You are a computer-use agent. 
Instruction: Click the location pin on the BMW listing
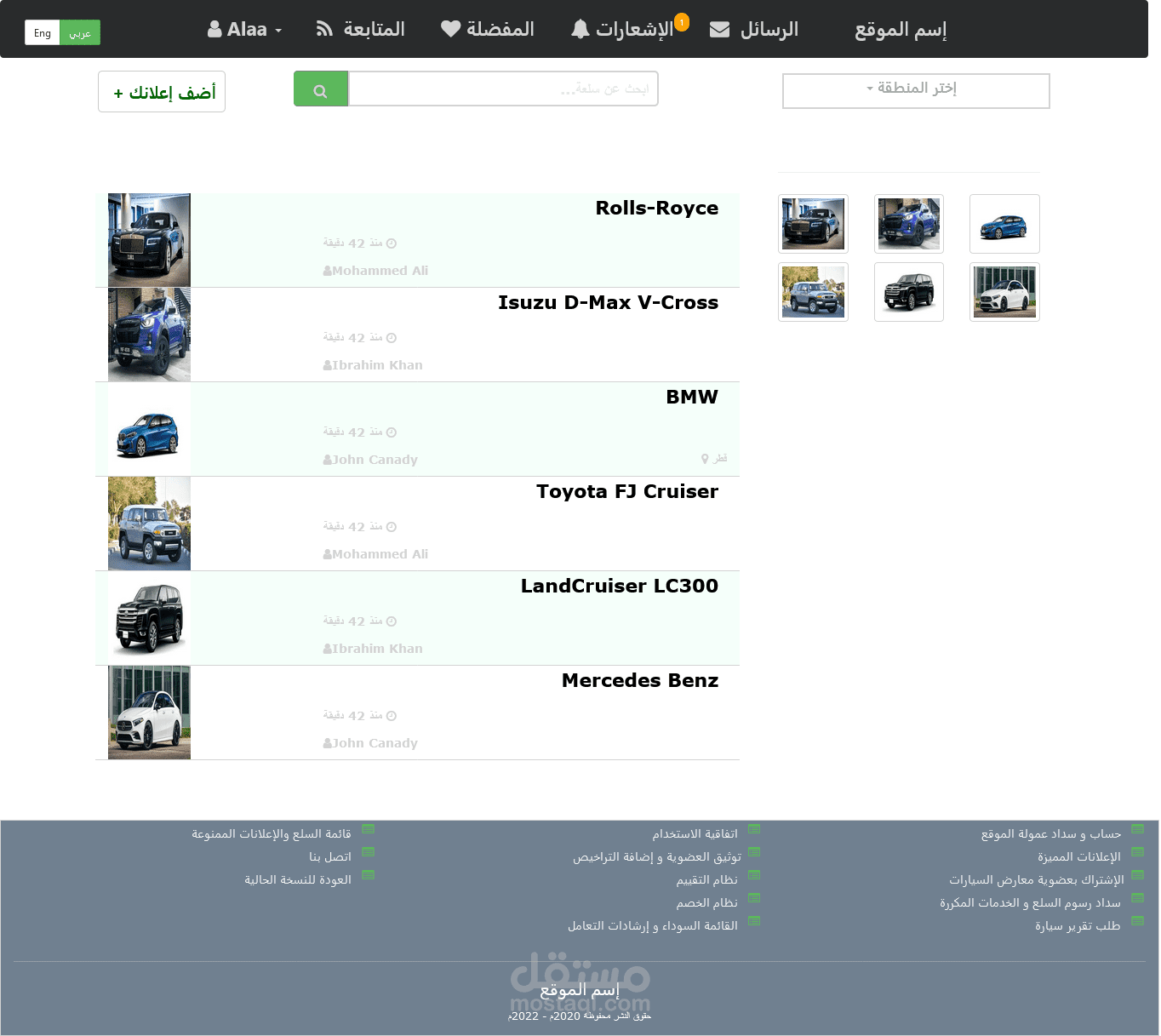[706, 458]
